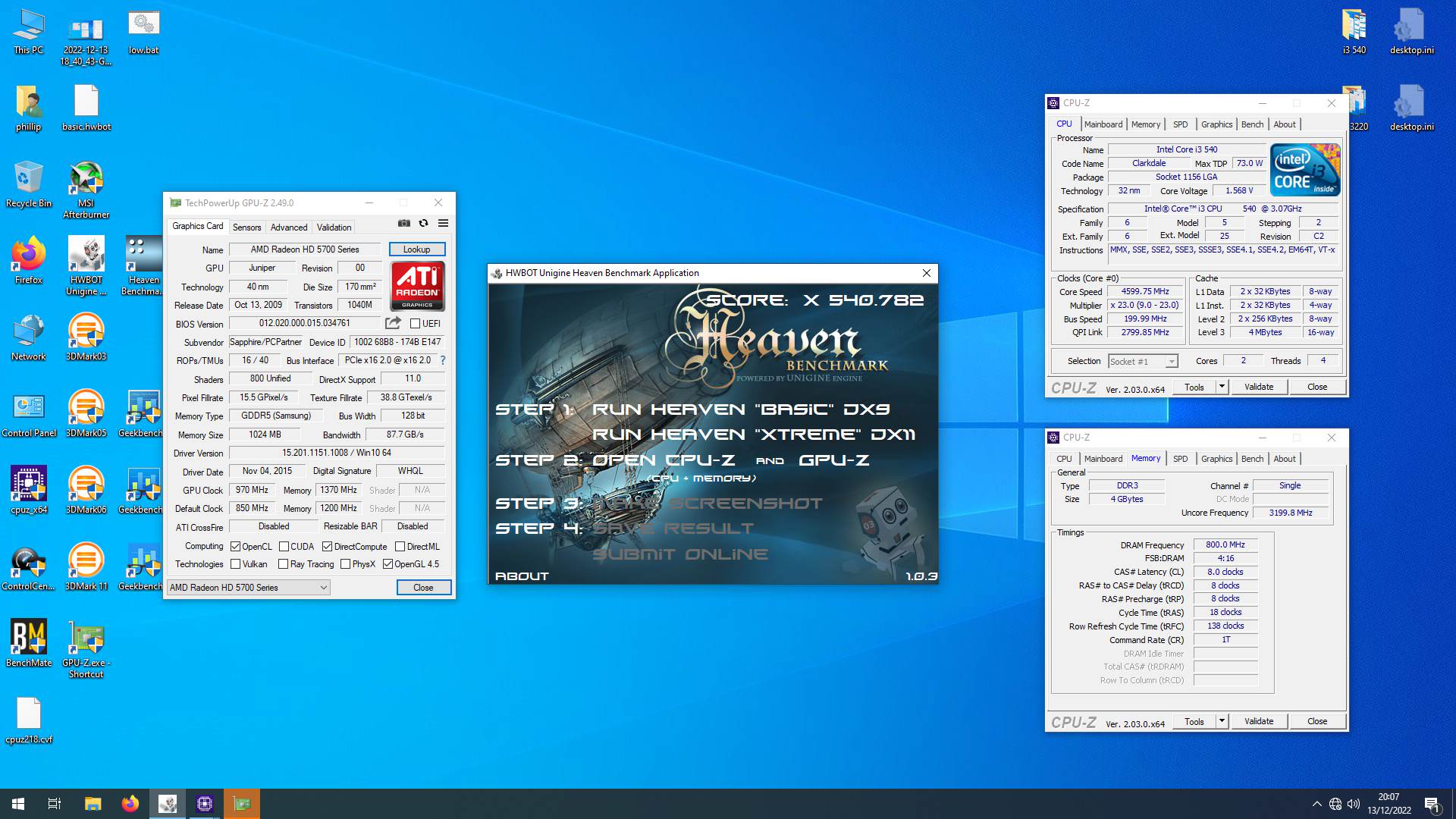The width and height of the screenshot is (1456, 819).
Task: Toggle the DirectCompute checkbox
Action: click(x=327, y=547)
